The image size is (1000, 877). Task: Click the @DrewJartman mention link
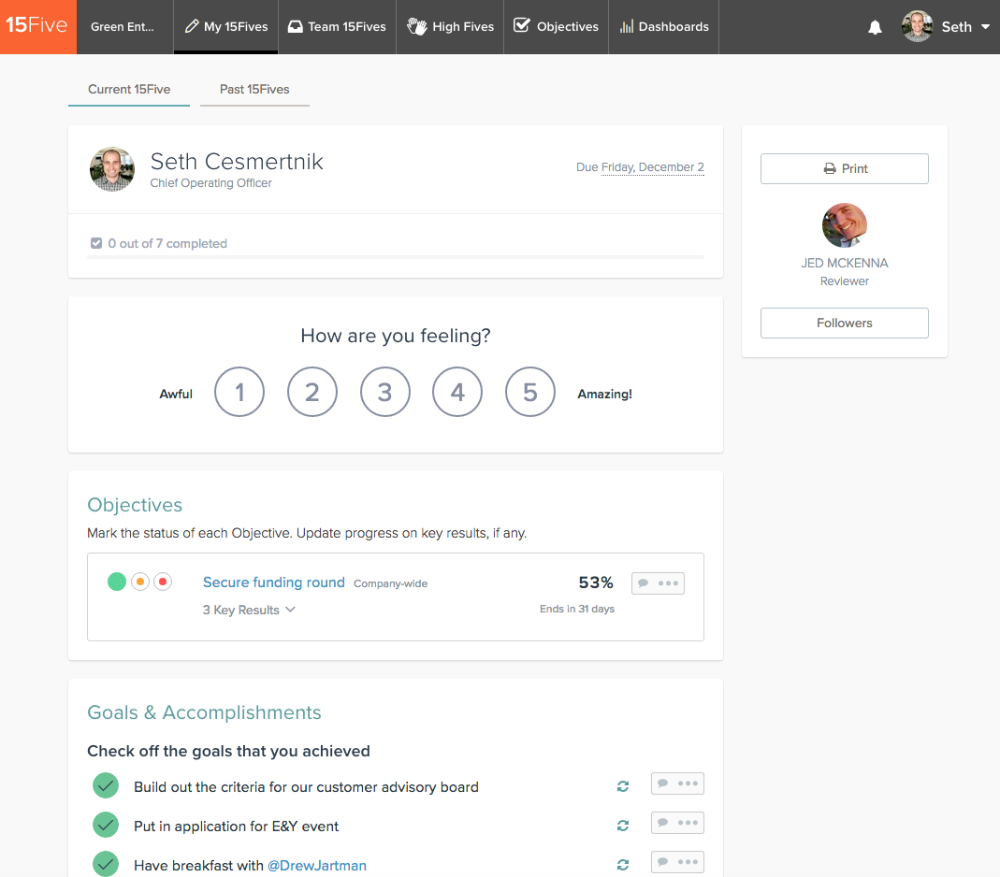pos(317,866)
